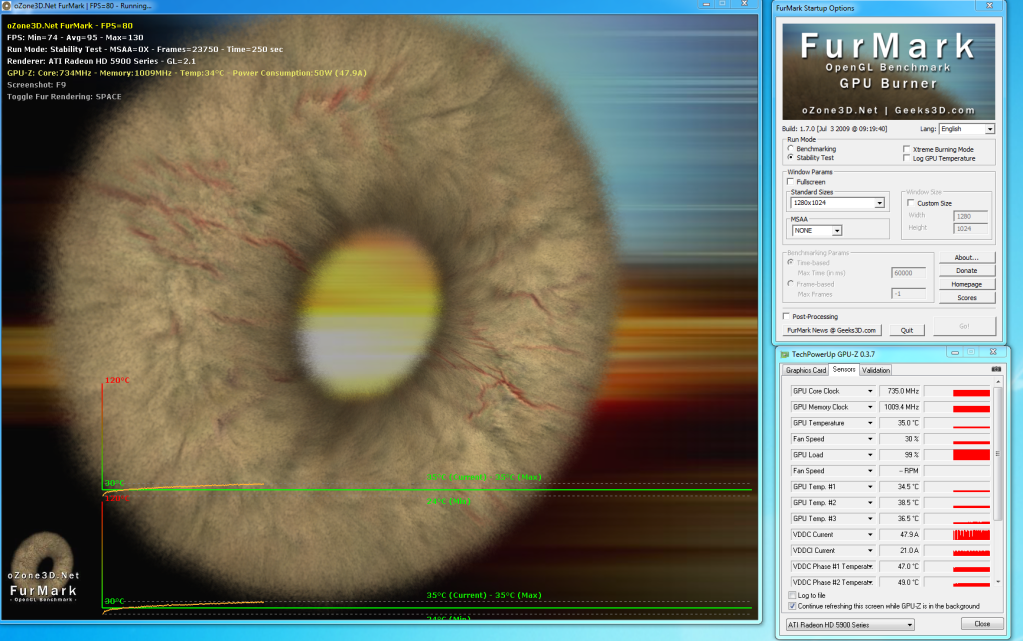1023x641 pixels.
Task: Minimize the FurMark rendering window
Action: [x=705, y=5]
